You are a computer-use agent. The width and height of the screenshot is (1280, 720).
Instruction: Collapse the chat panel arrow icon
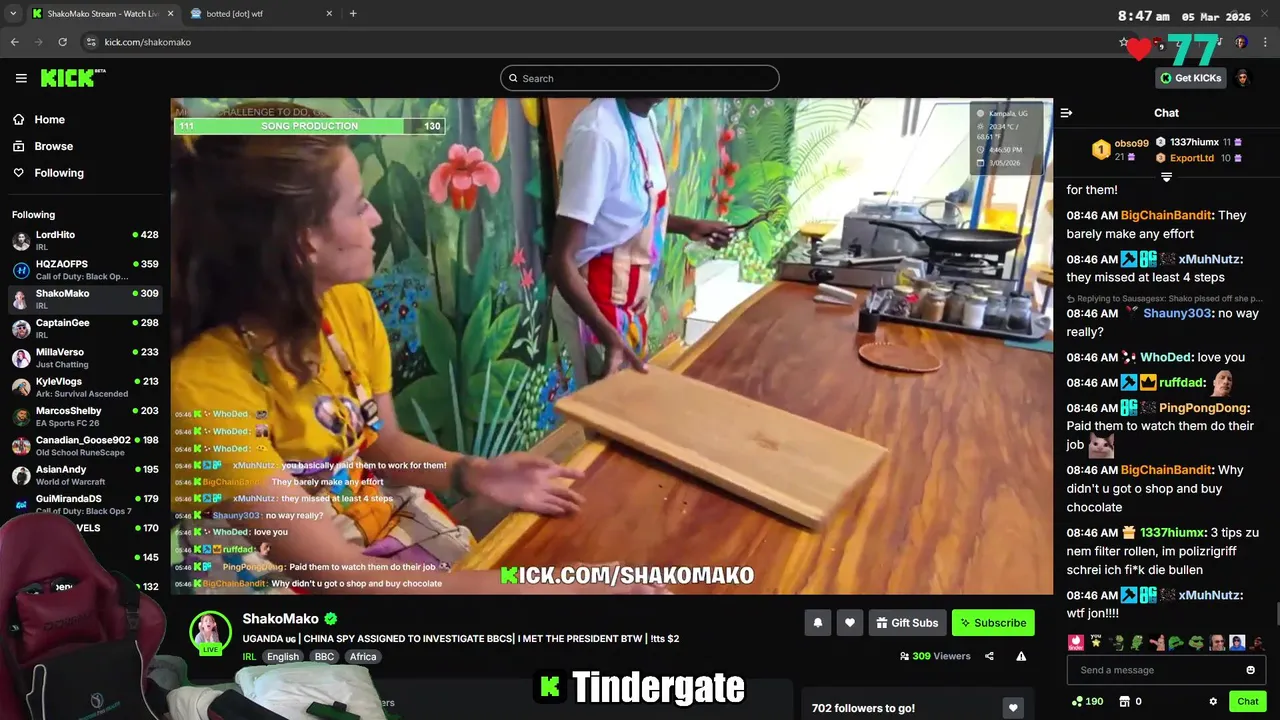point(1066,113)
